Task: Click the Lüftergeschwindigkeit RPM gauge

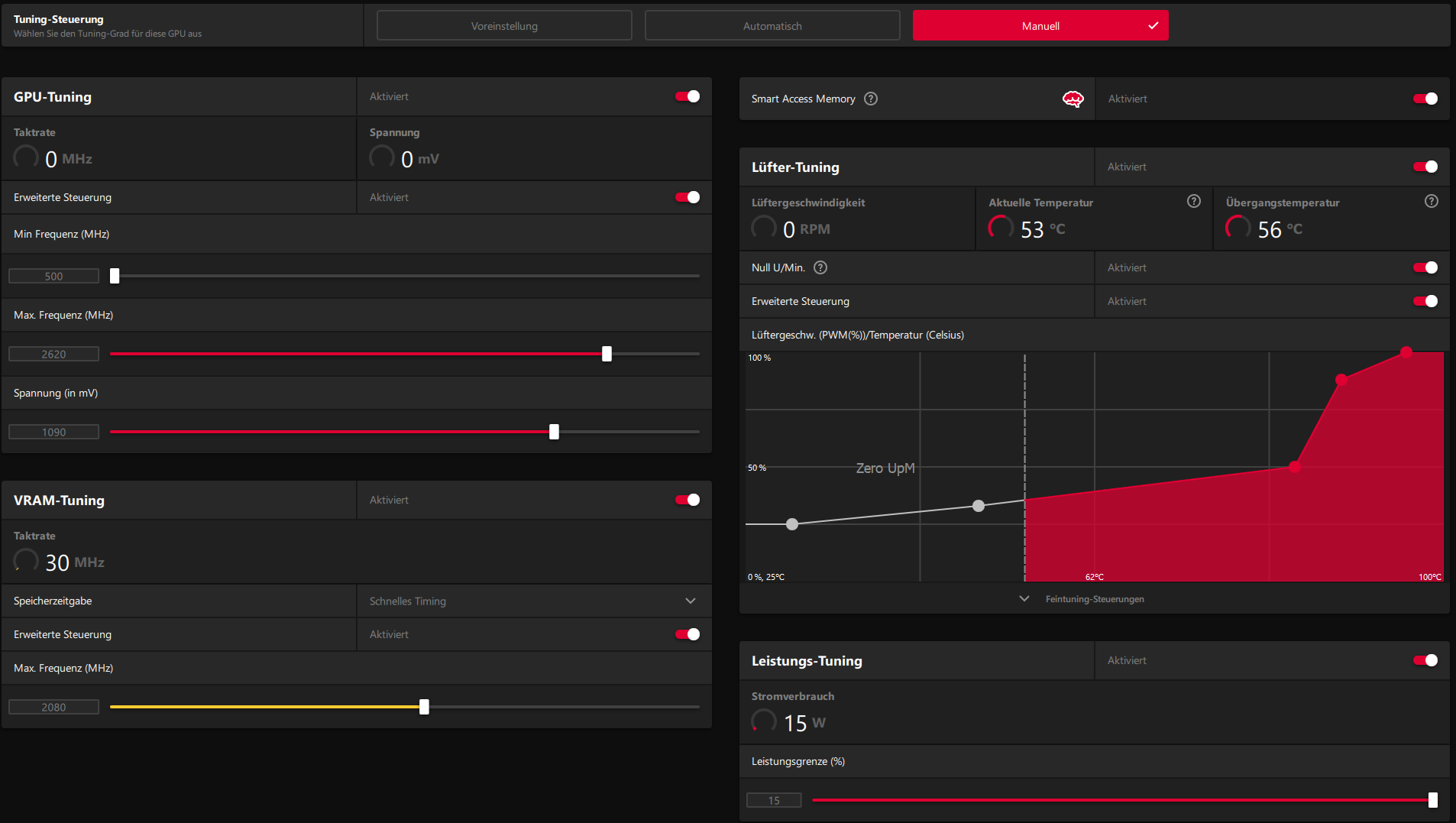Action: (x=764, y=228)
